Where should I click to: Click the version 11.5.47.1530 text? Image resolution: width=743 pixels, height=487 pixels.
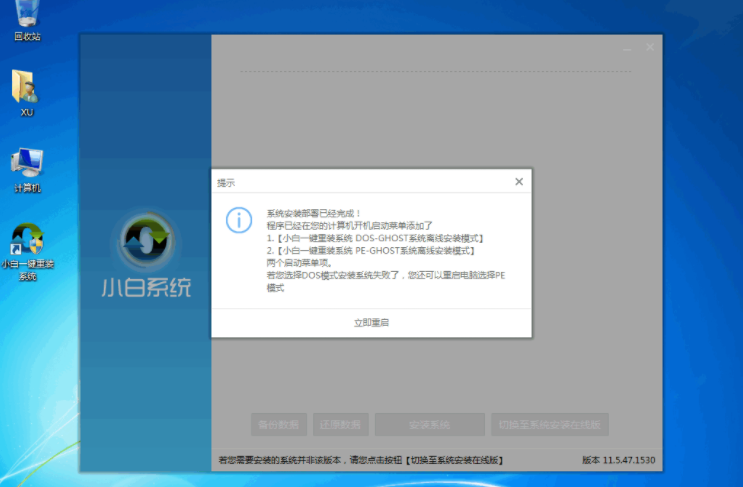tap(618, 460)
